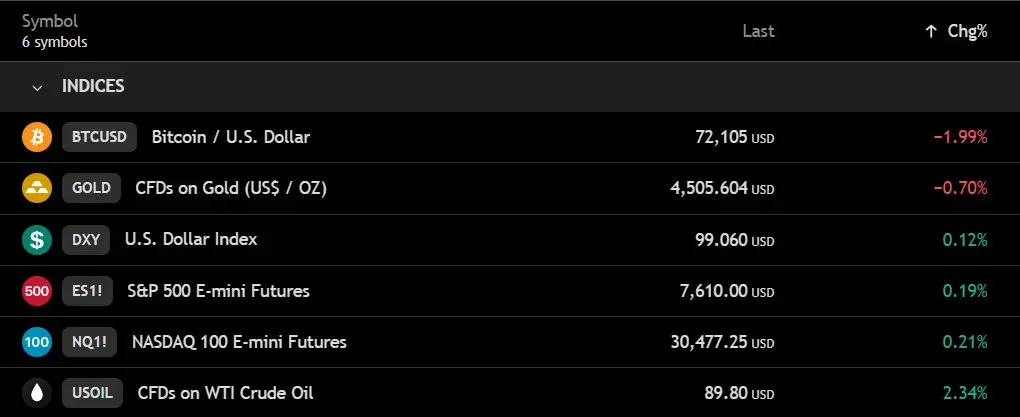Image resolution: width=1020 pixels, height=417 pixels.
Task: Select the ES1! ticker badge
Action: (87, 291)
